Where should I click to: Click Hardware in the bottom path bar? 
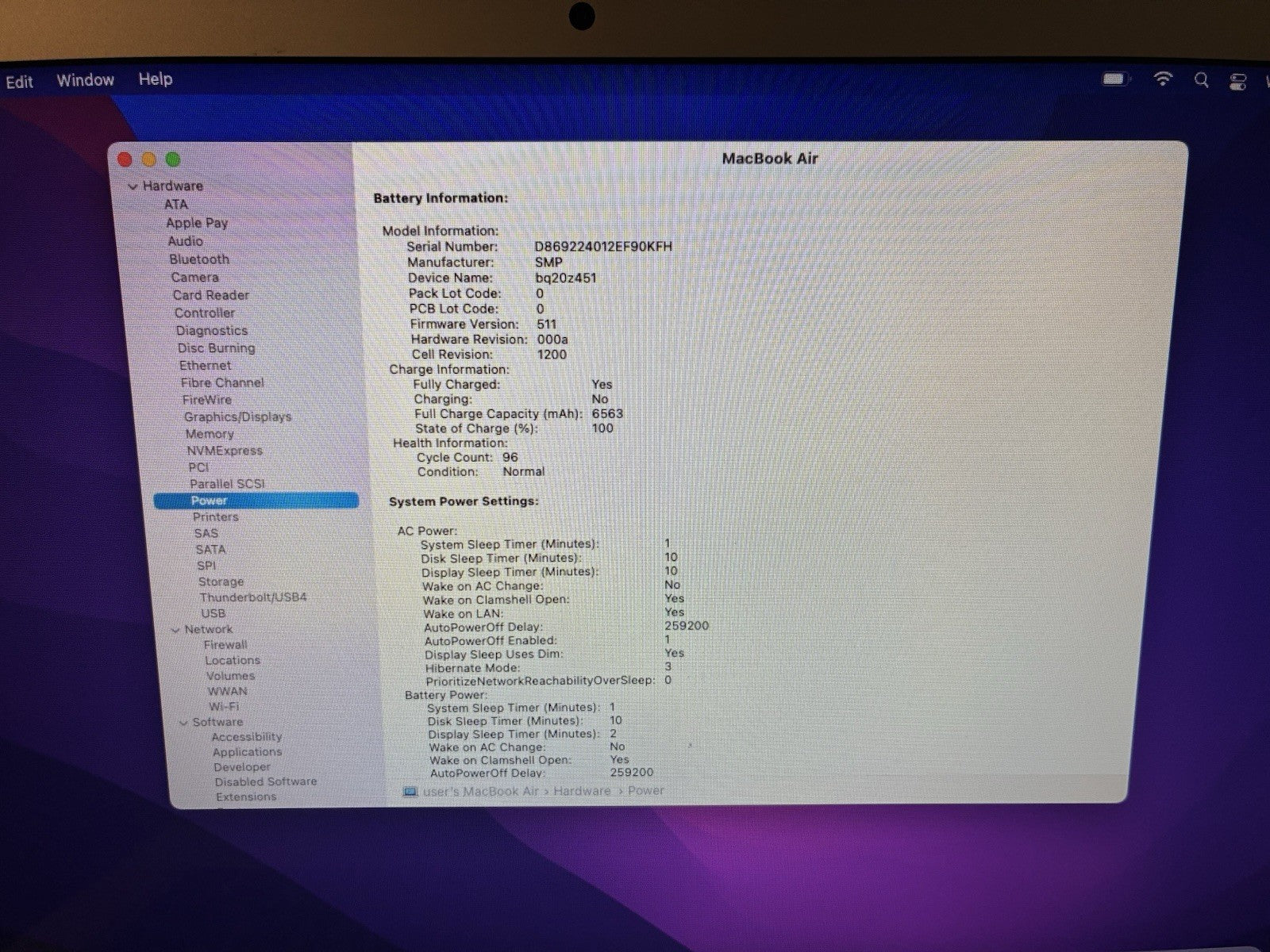click(x=582, y=791)
